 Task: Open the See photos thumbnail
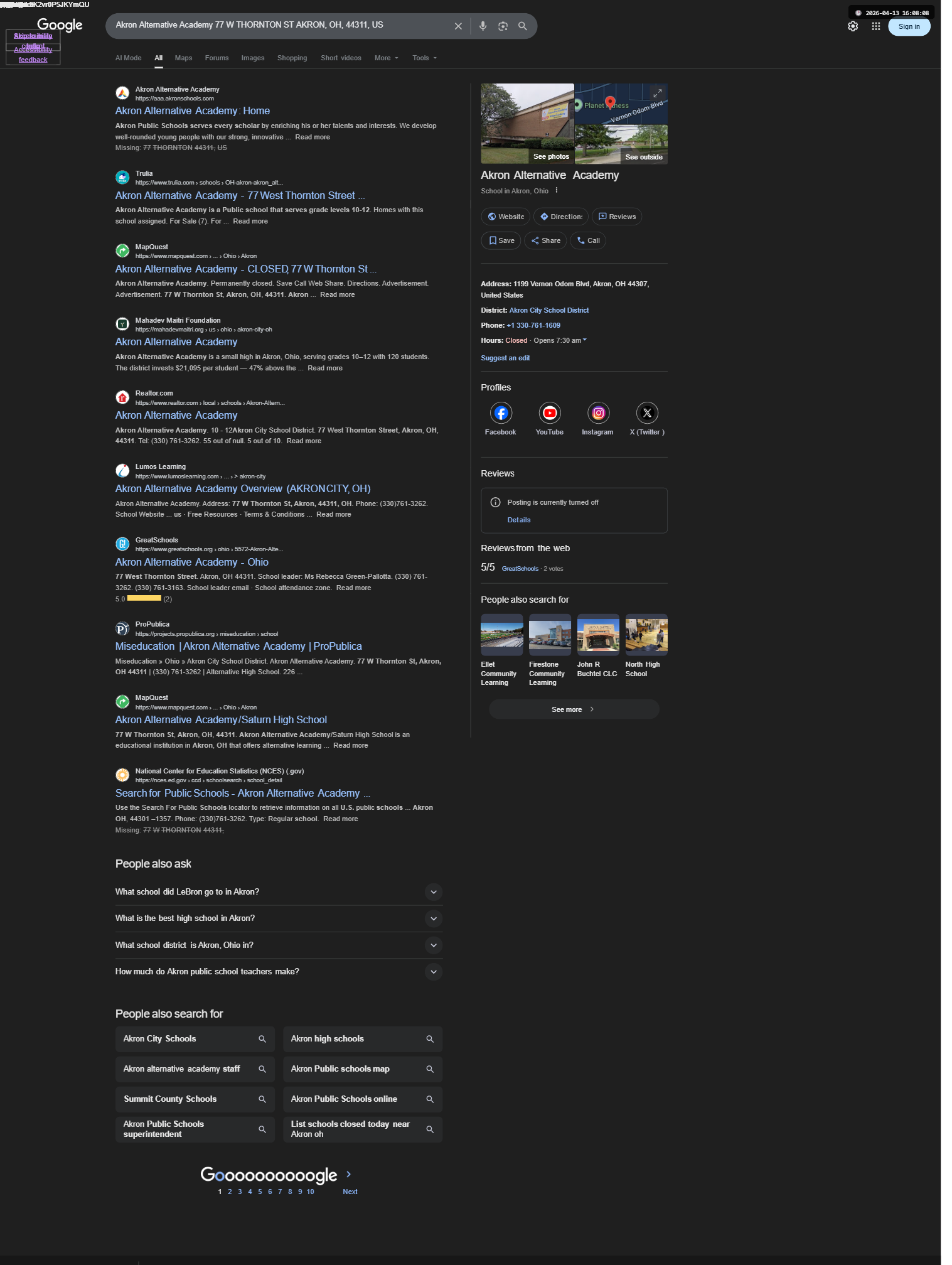527,124
